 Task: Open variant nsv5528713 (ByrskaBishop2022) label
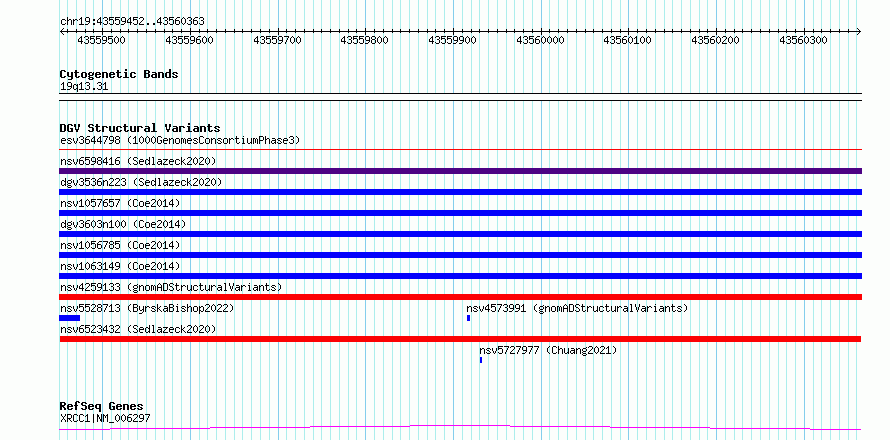click(x=147, y=308)
